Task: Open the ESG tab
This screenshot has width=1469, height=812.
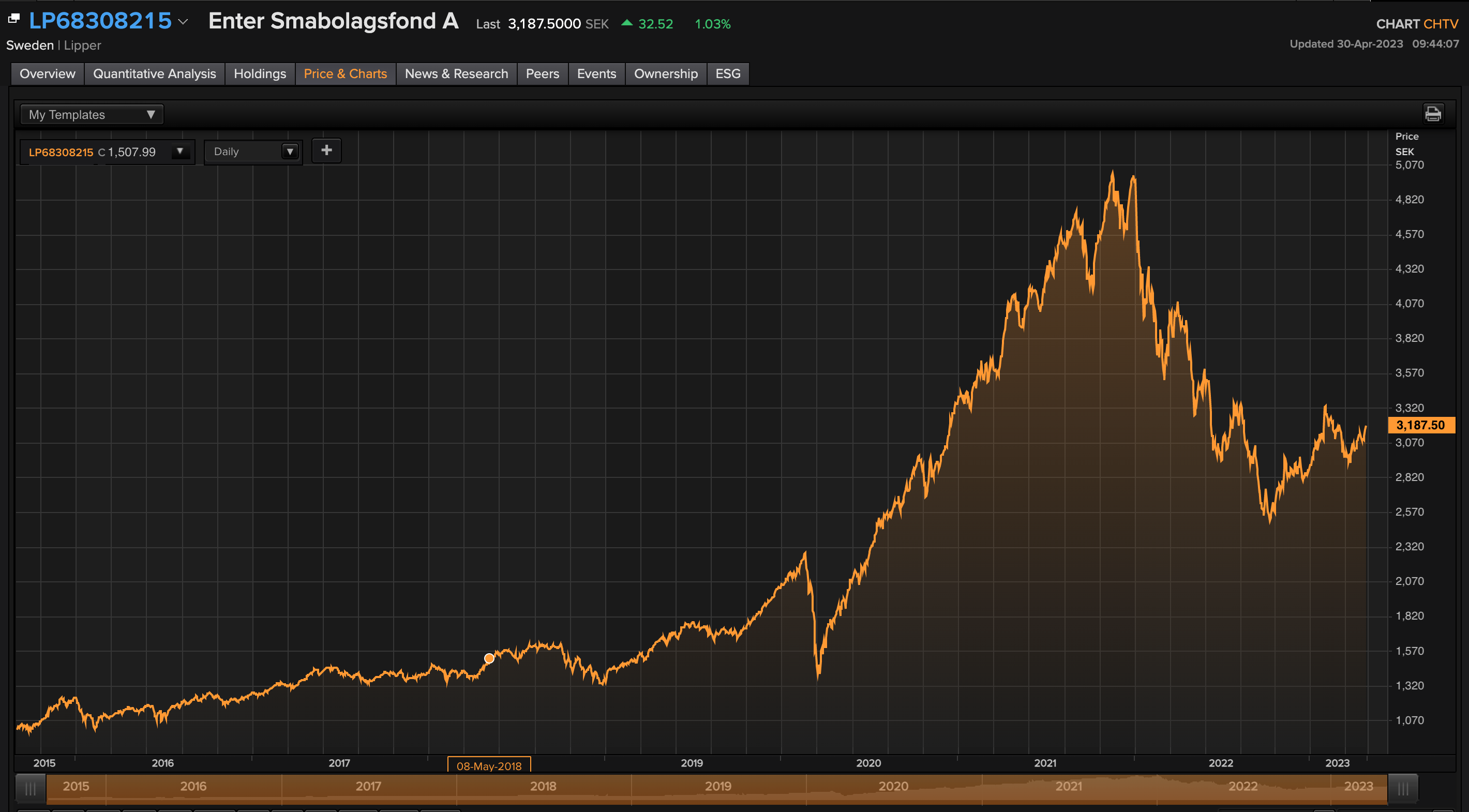Action: click(x=728, y=73)
